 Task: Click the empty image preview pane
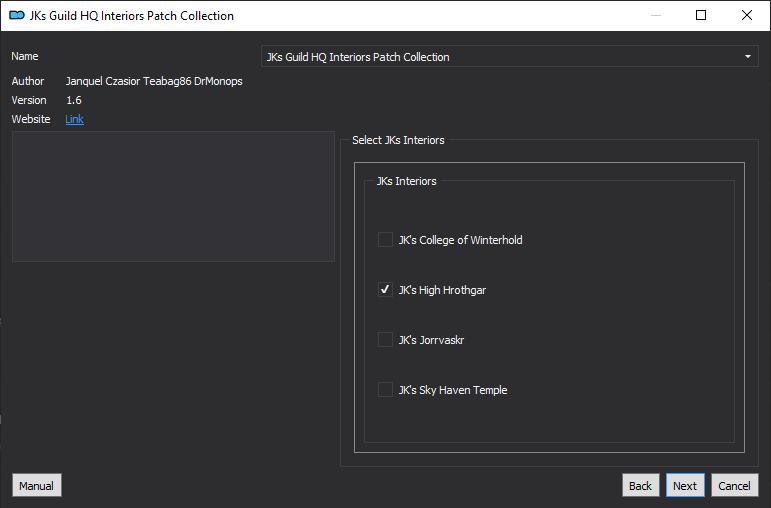[173, 196]
